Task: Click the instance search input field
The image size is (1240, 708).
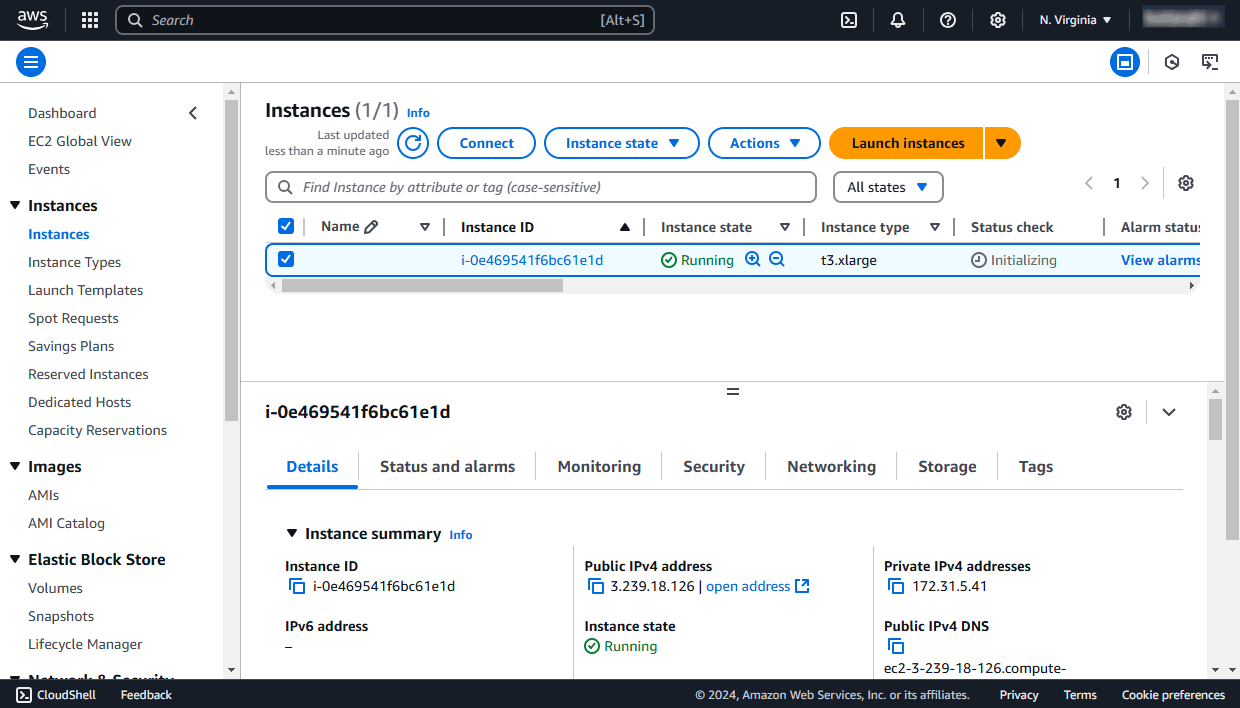Action: point(540,187)
